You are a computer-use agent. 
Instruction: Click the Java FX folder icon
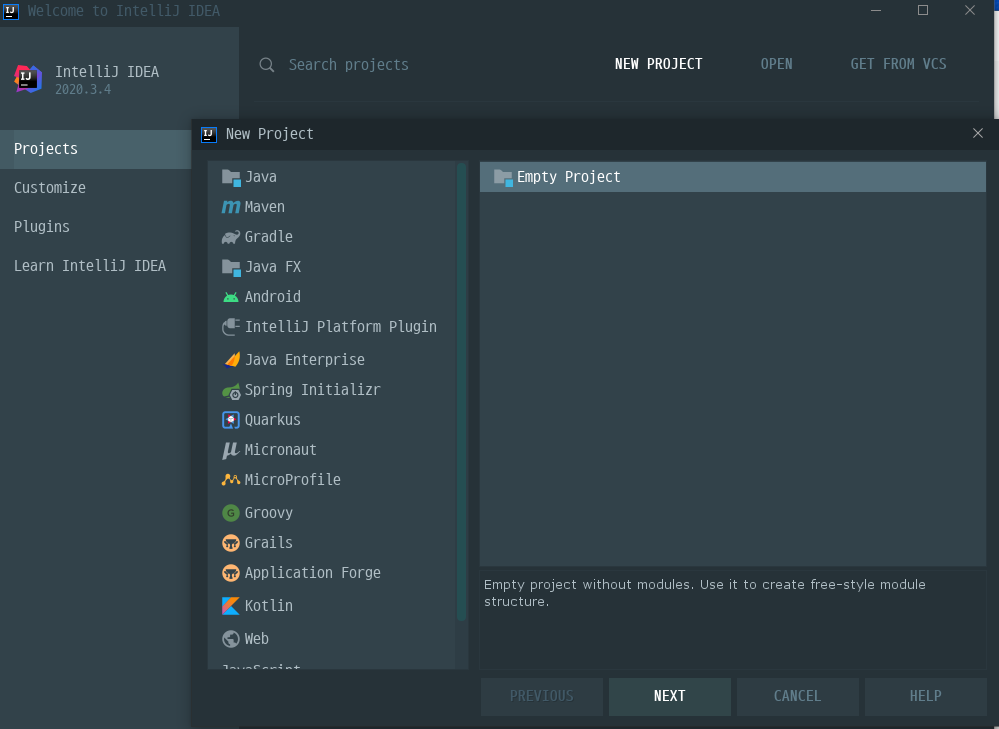(x=231, y=267)
